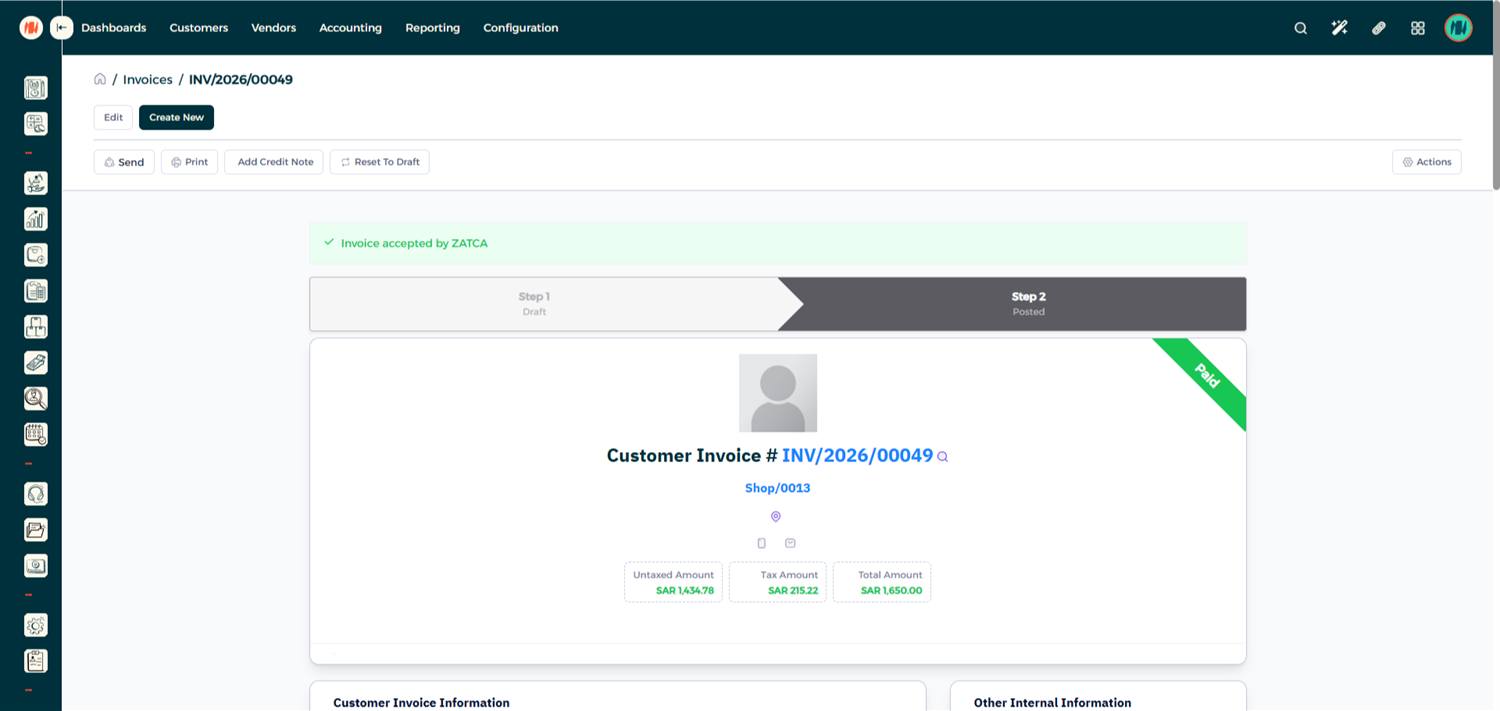Image resolution: width=1500 pixels, height=711 pixels.
Task: Click the customer avatar placeholder image
Action: click(777, 393)
